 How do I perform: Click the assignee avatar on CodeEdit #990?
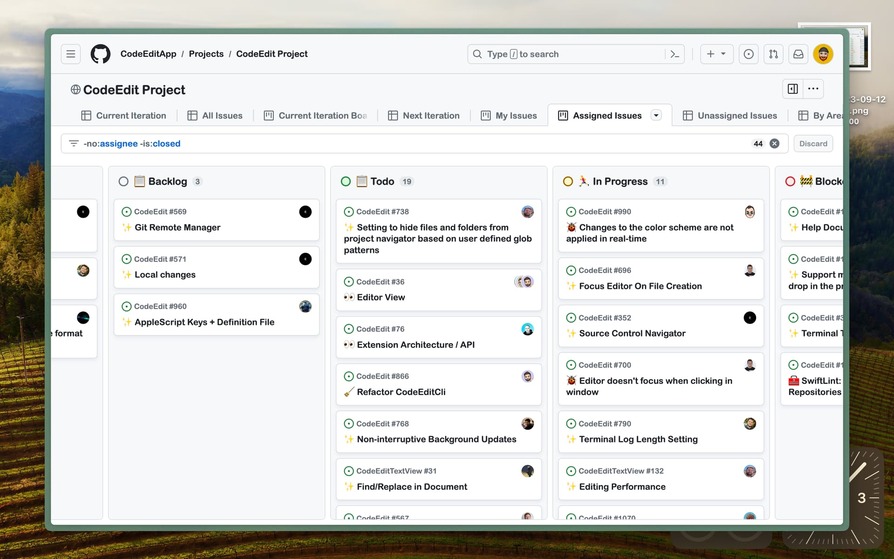pos(750,212)
